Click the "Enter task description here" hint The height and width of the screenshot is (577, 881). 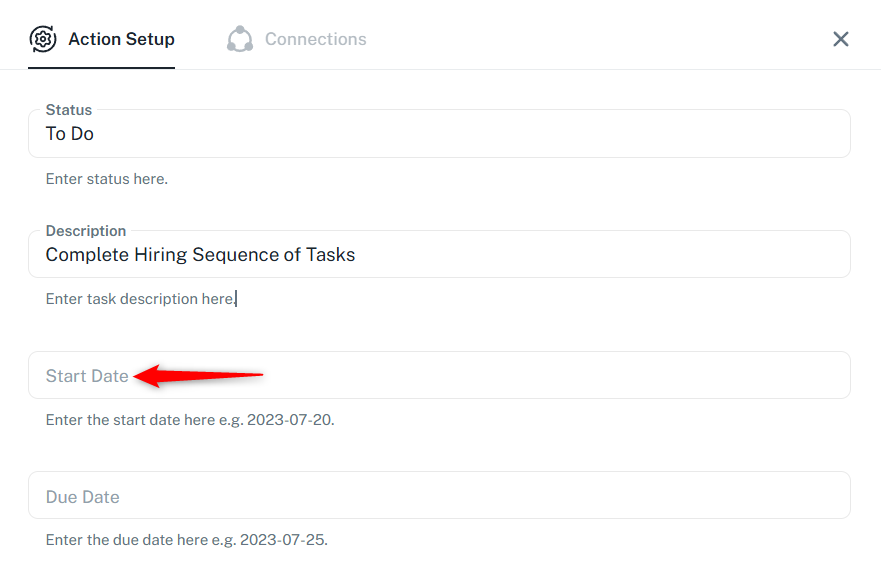click(x=140, y=299)
